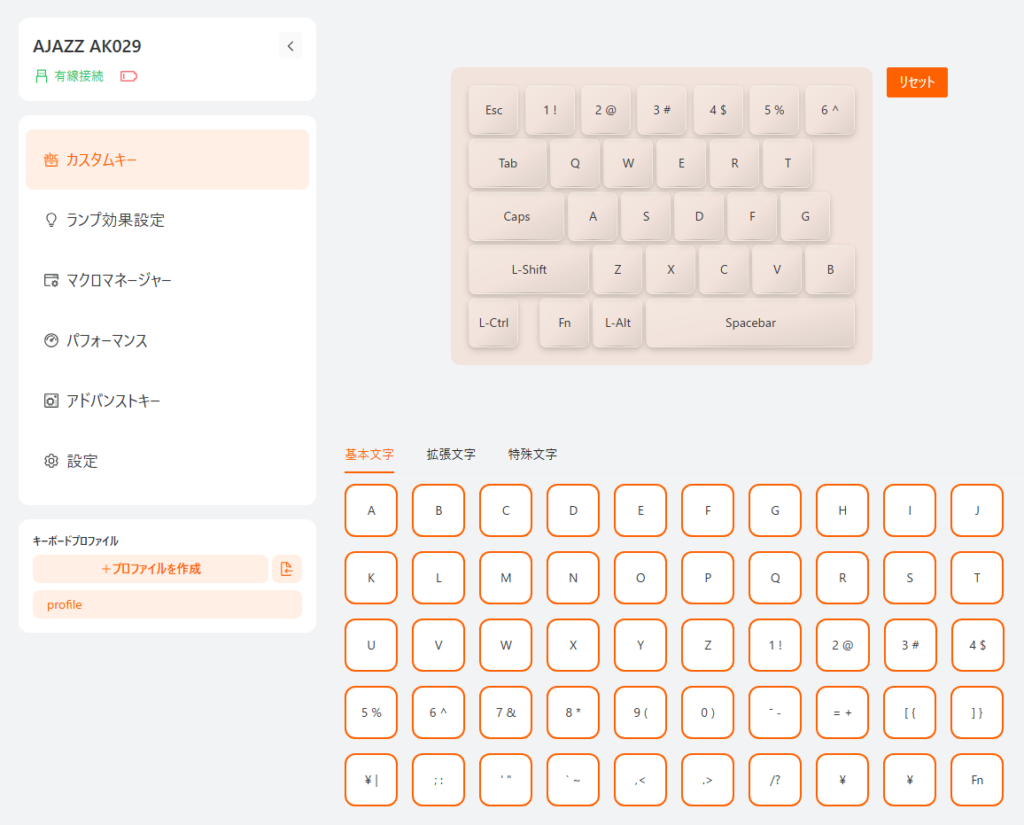The height and width of the screenshot is (825, 1024).
Task: Choose the = + key in the character grid
Action: point(842,712)
